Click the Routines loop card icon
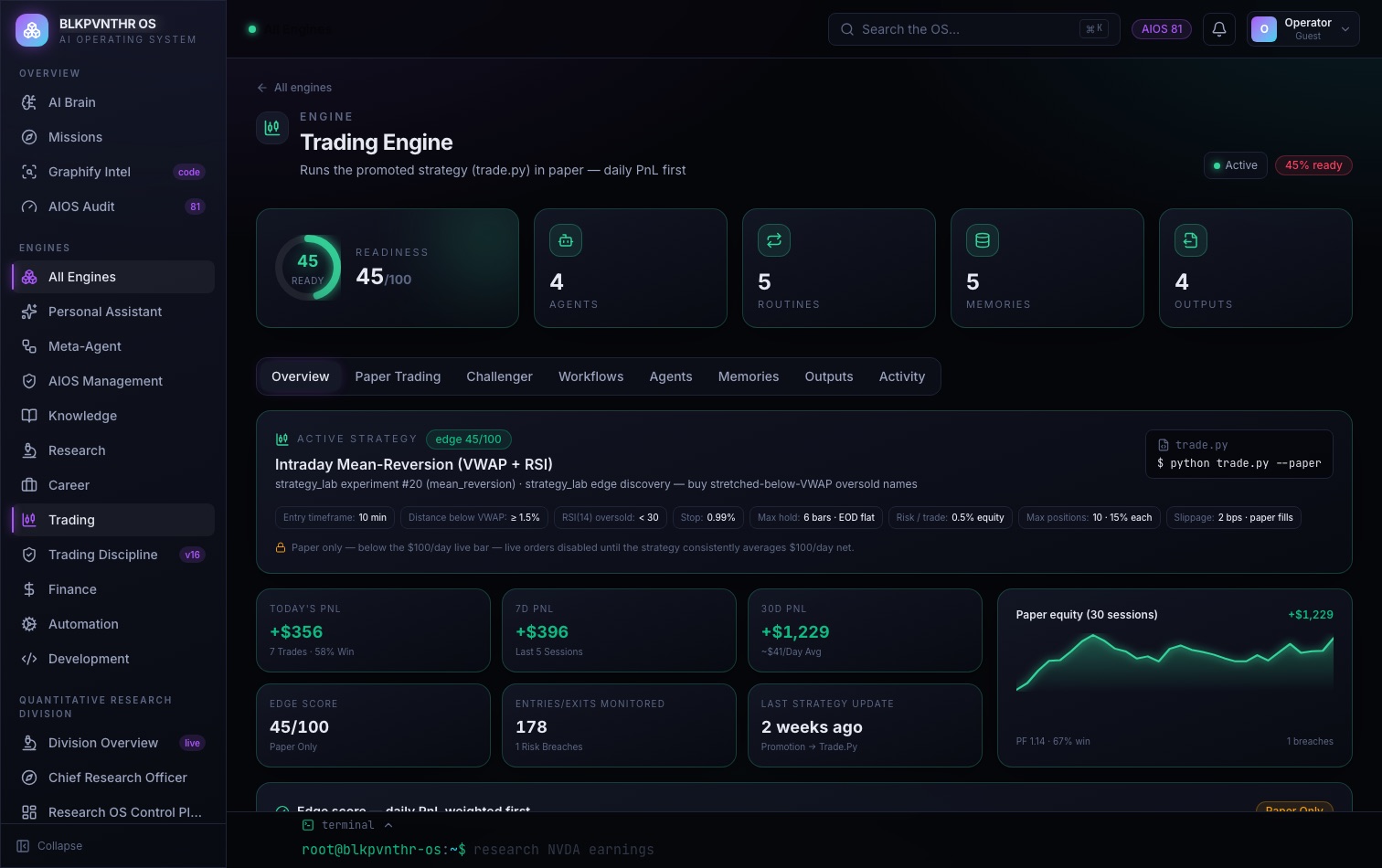 [774, 240]
